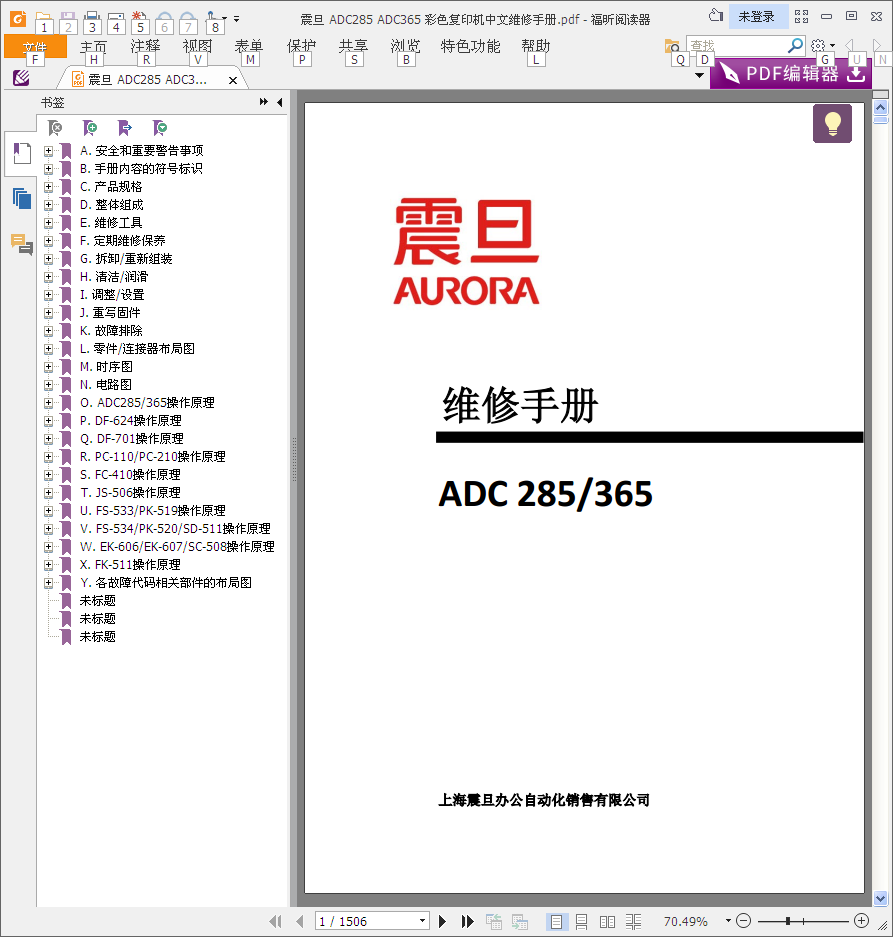Click the PDF编辑器 banner button
893x937 pixels.
pos(790,74)
